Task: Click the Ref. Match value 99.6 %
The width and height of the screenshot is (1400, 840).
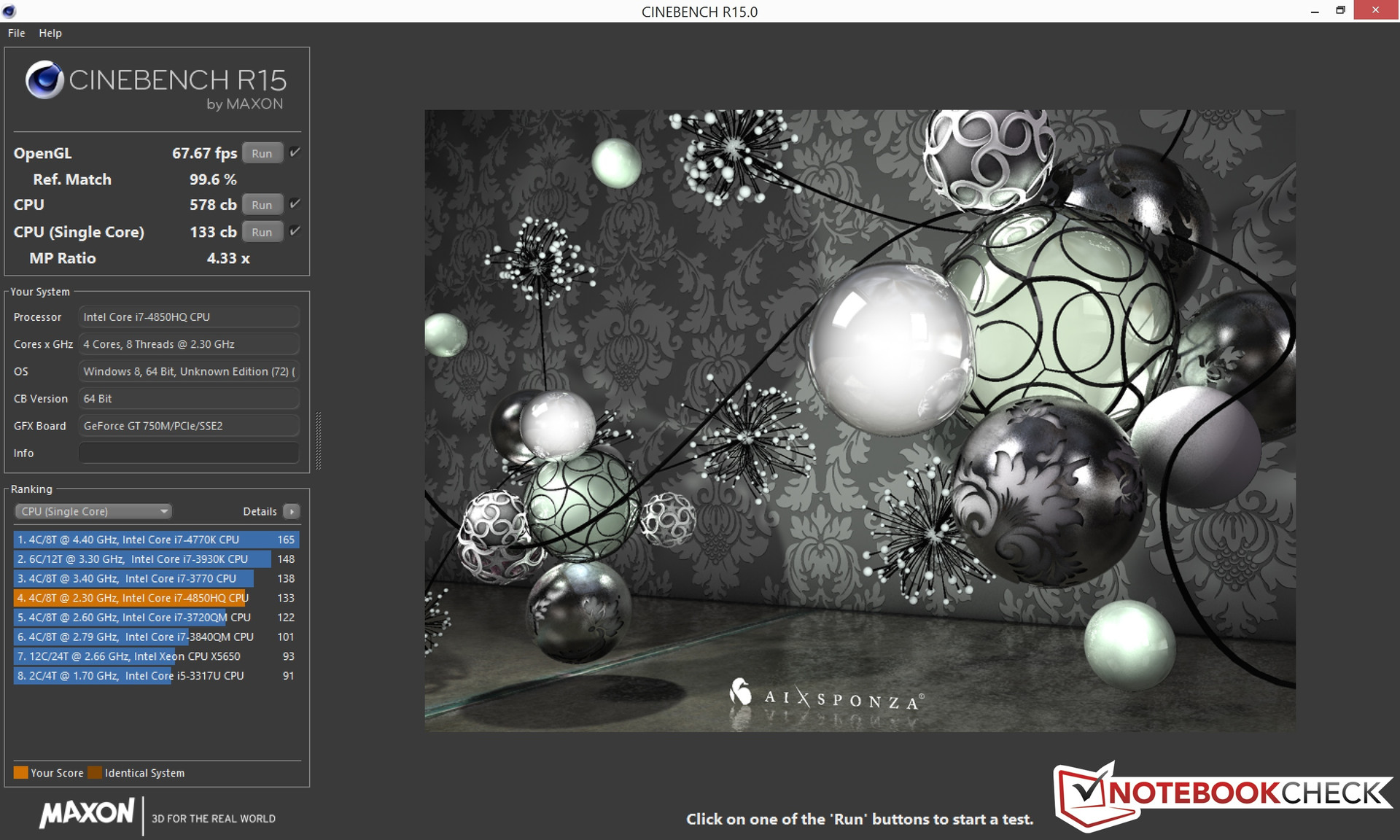Action: pyautogui.click(x=213, y=179)
